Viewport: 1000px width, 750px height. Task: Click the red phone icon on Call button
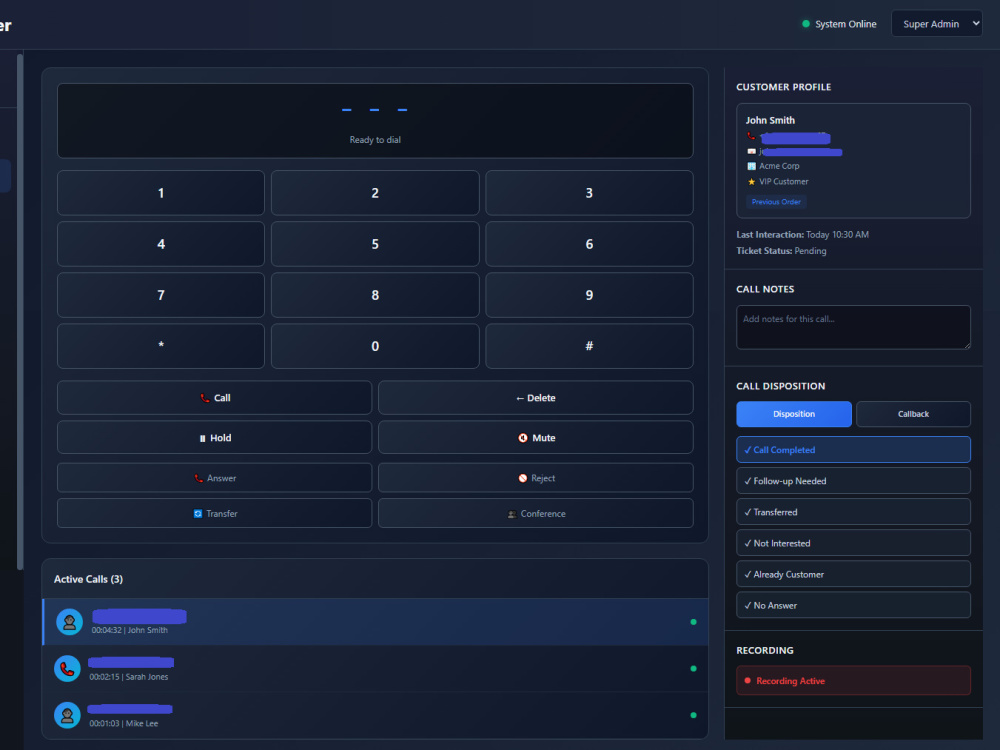[205, 398]
